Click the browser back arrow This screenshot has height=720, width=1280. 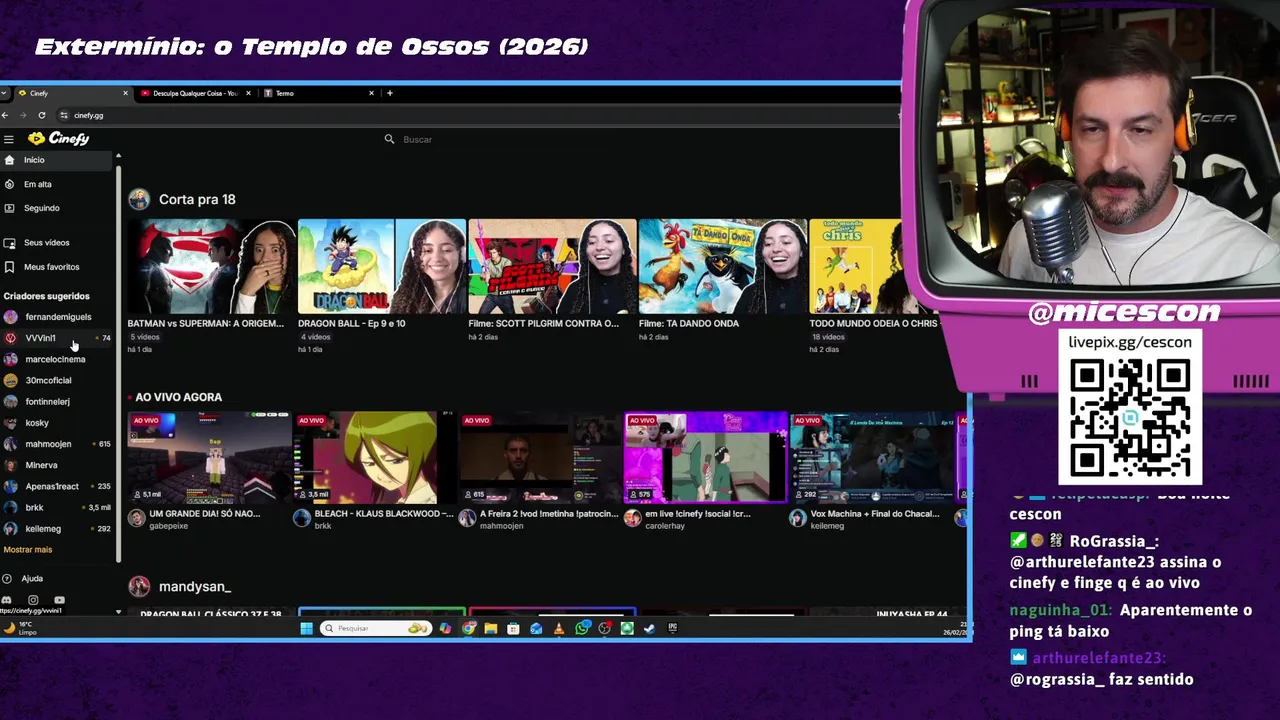point(5,115)
